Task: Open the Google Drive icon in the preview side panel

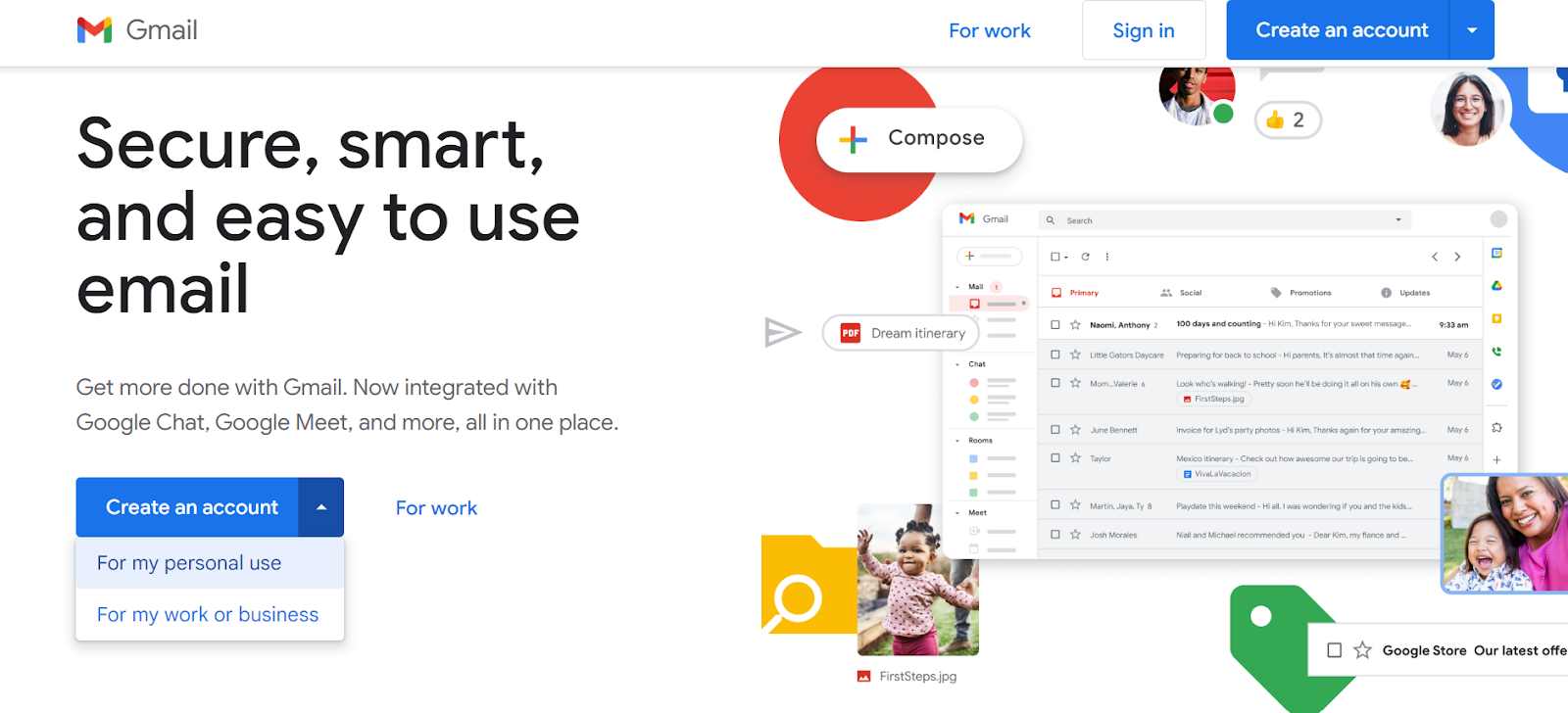Action: click(x=1496, y=286)
